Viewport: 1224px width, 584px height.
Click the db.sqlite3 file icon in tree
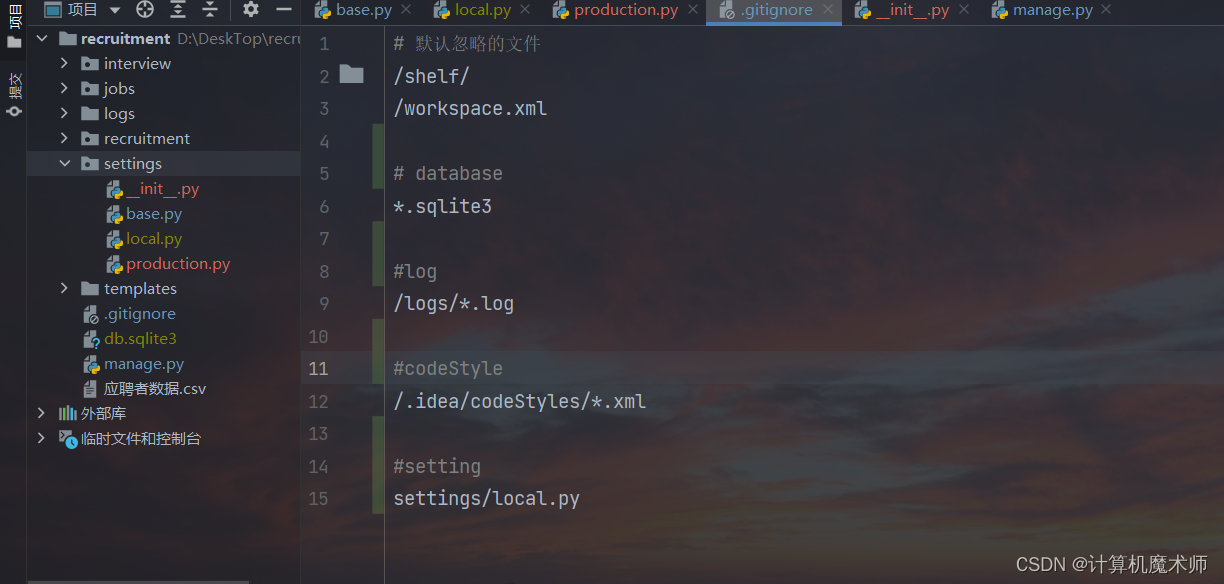click(x=91, y=339)
